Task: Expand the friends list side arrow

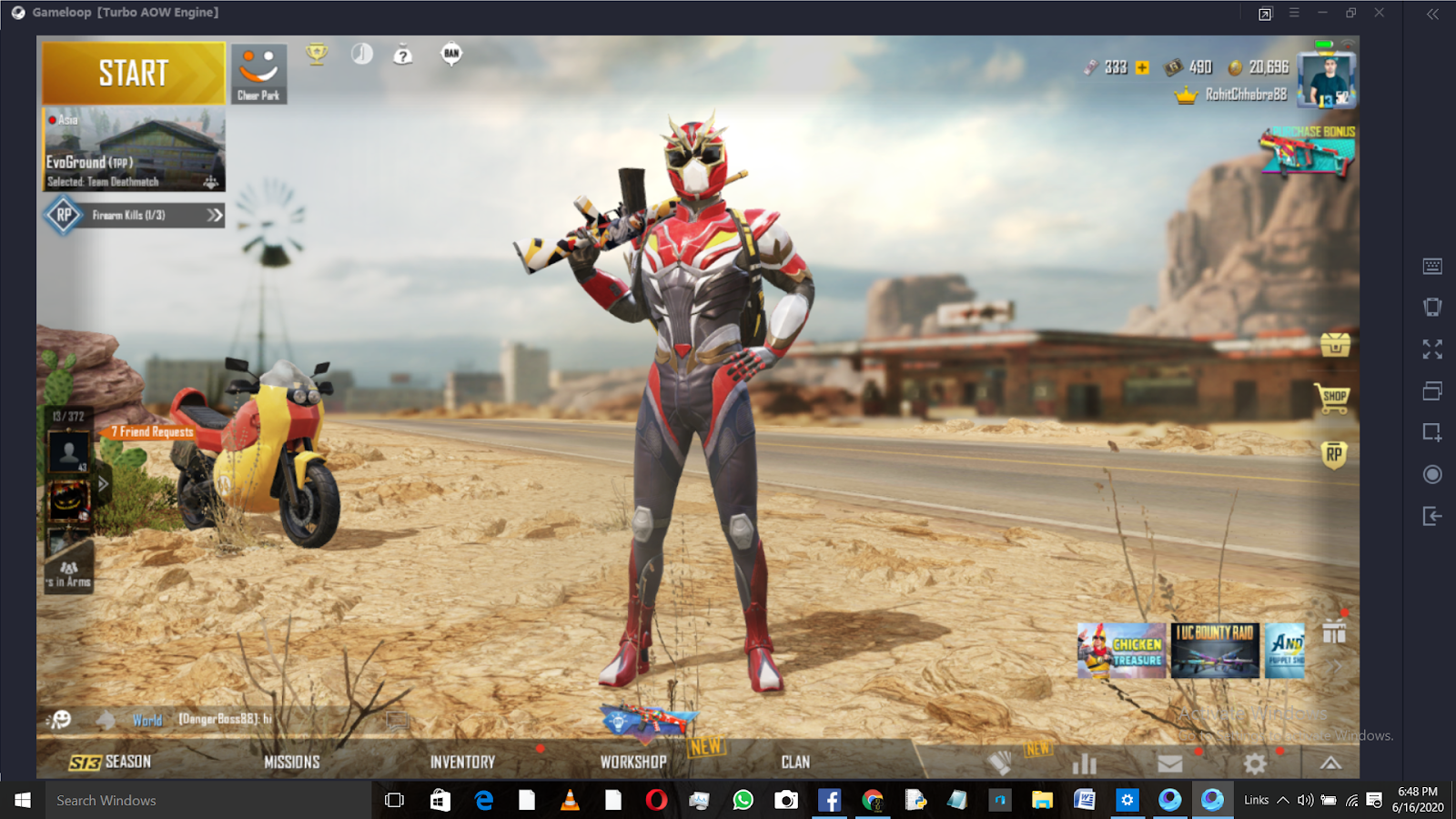Action: 103,484
